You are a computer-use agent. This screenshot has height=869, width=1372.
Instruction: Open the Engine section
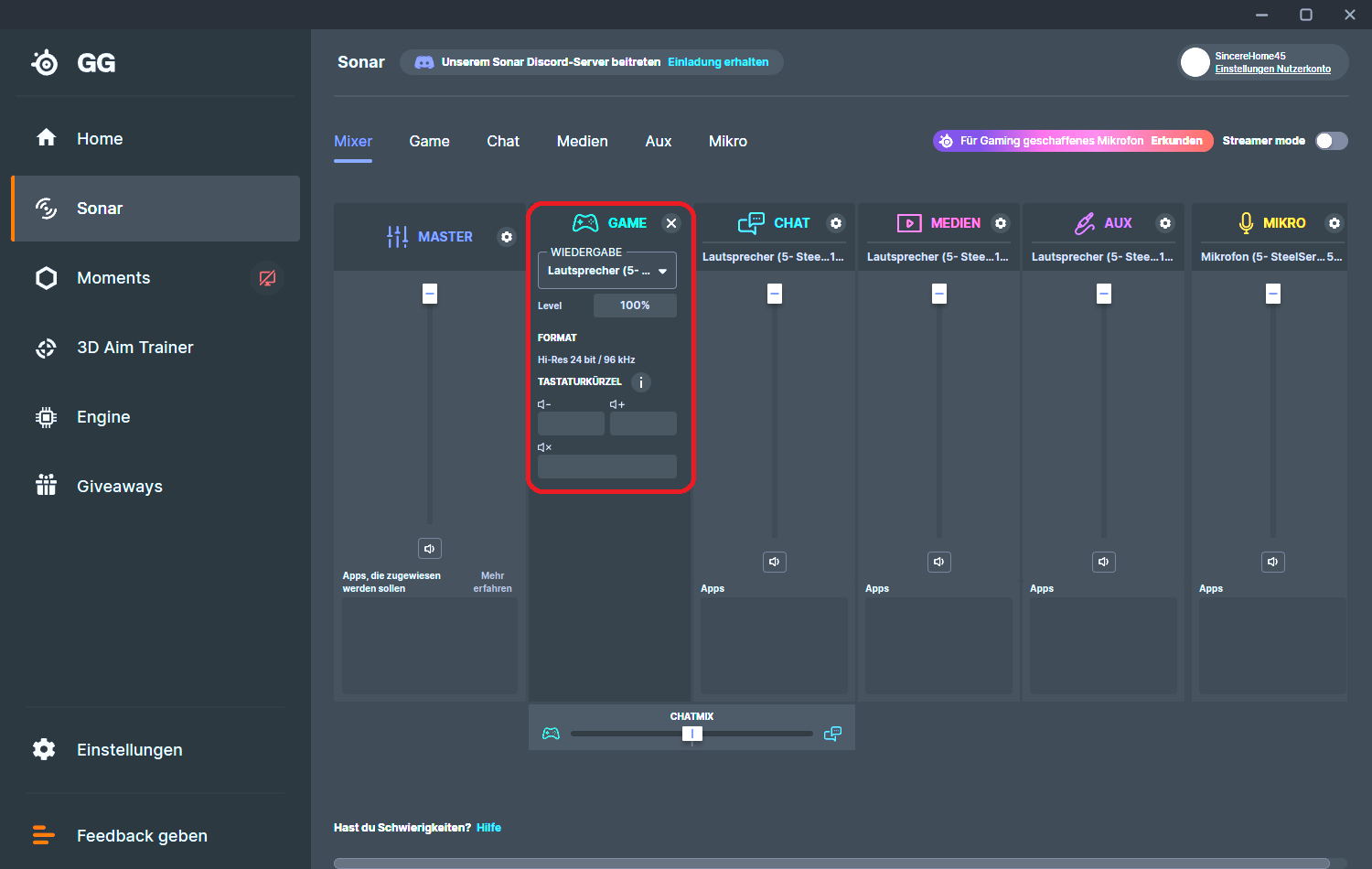click(x=102, y=416)
